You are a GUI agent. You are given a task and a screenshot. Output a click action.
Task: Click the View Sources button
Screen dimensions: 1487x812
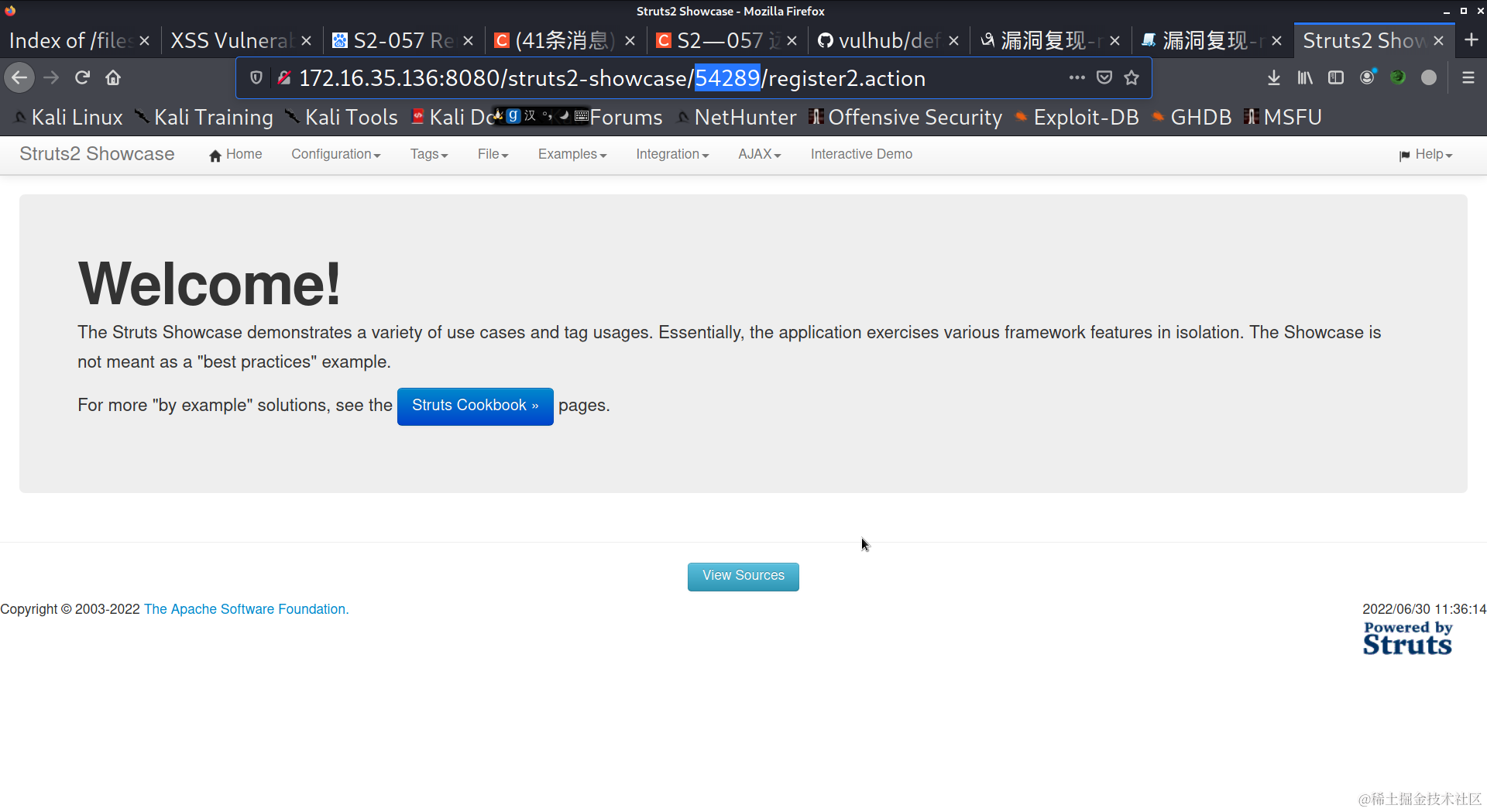pyautogui.click(x=743, y=576)
